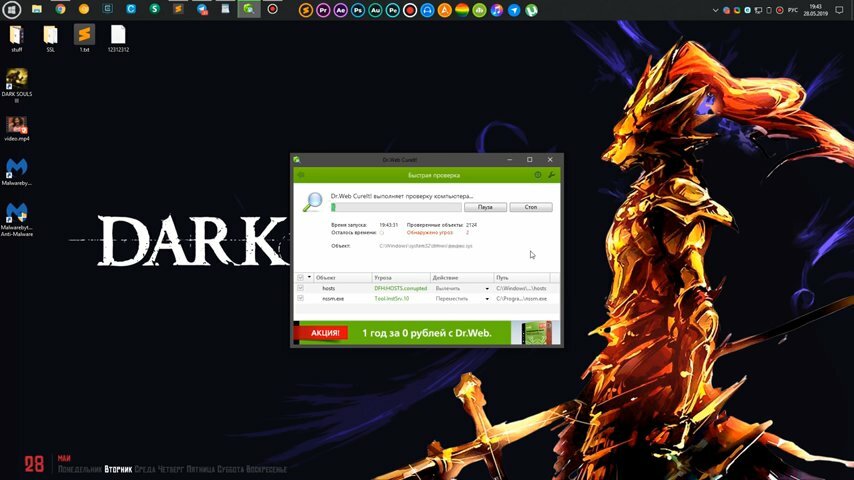Viewport: 854px width, 480px height.
Task: Launch Adobe Pe dock icon
Action: pos(393,10)
